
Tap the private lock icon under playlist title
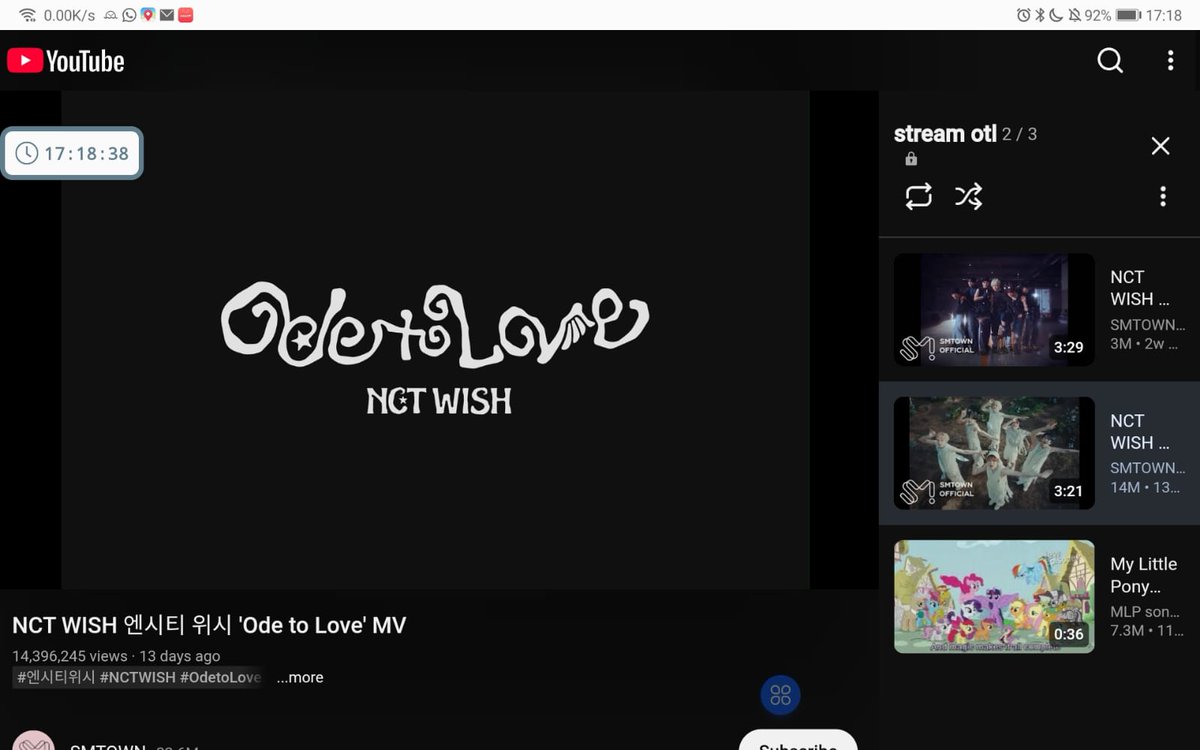911,159
